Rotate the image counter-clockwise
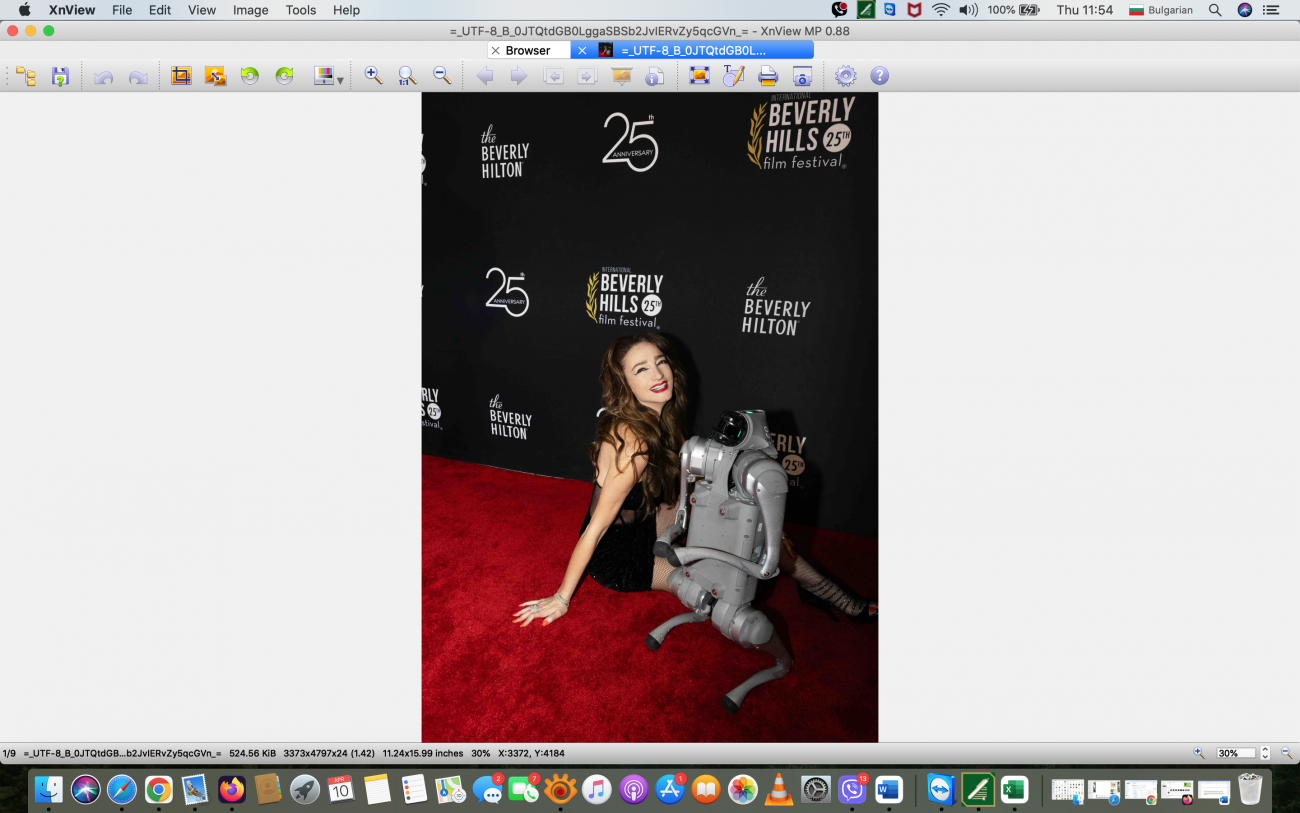The image size is (1300, 813). pyautogui.click(x=250, y=76)
